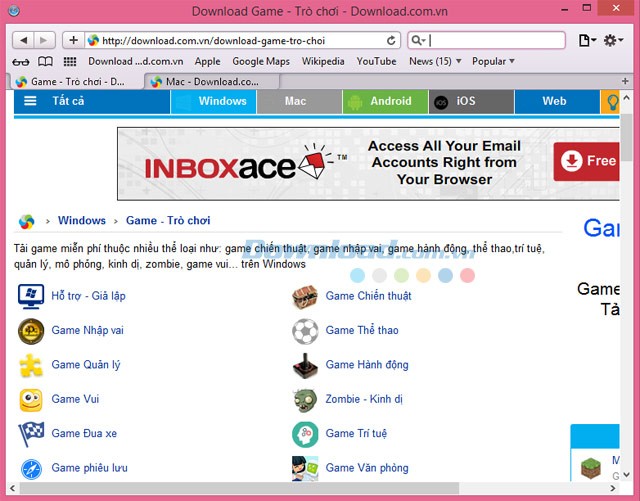Go forward with the forward arrow button
Screen dimensions: 640x501
pos(44,40)
